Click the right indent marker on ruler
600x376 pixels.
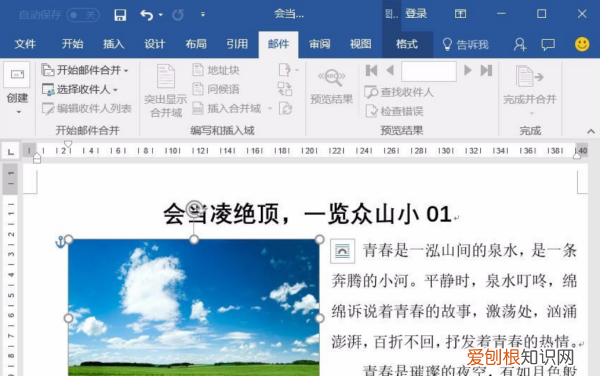(x=577, y=155)
